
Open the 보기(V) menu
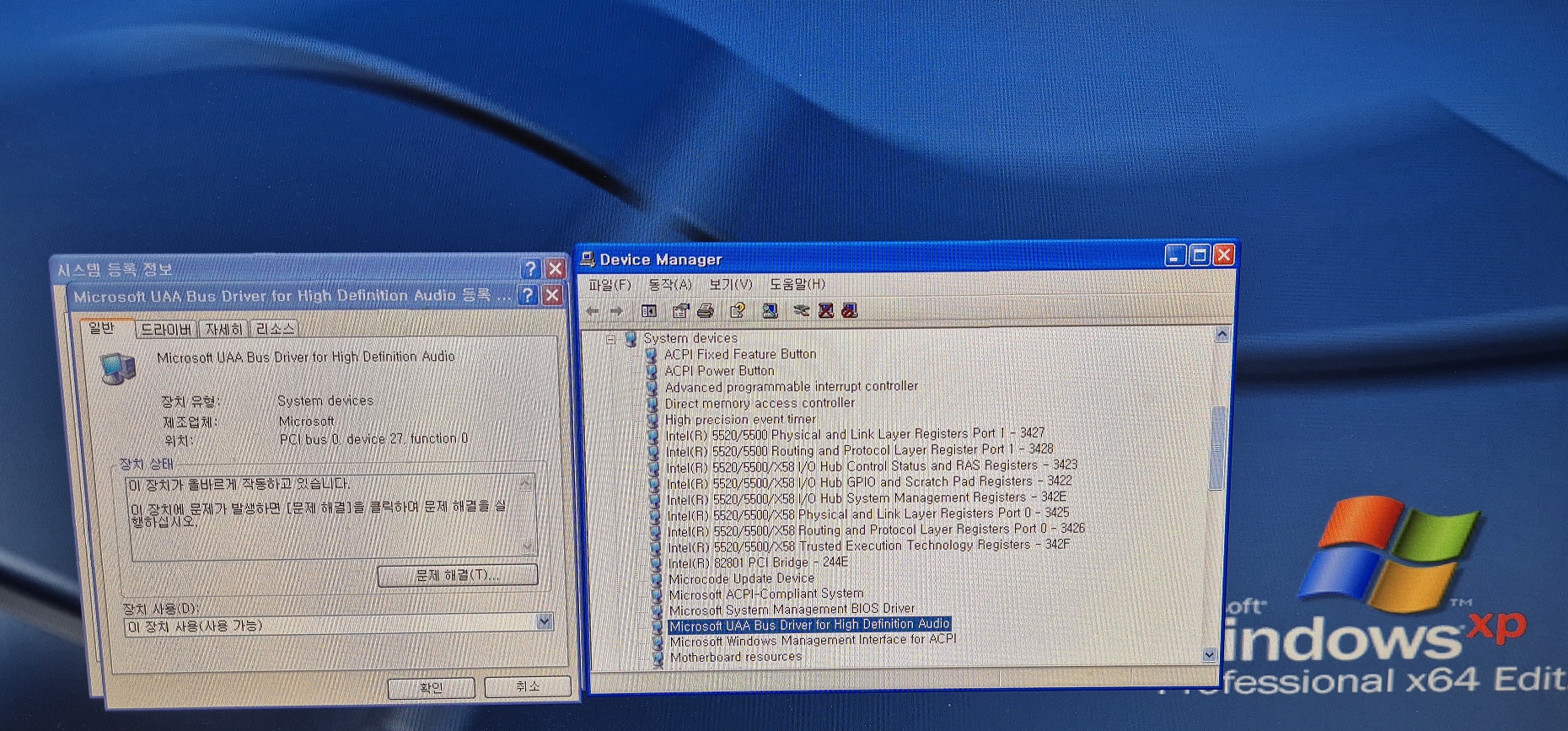point(730,284)
